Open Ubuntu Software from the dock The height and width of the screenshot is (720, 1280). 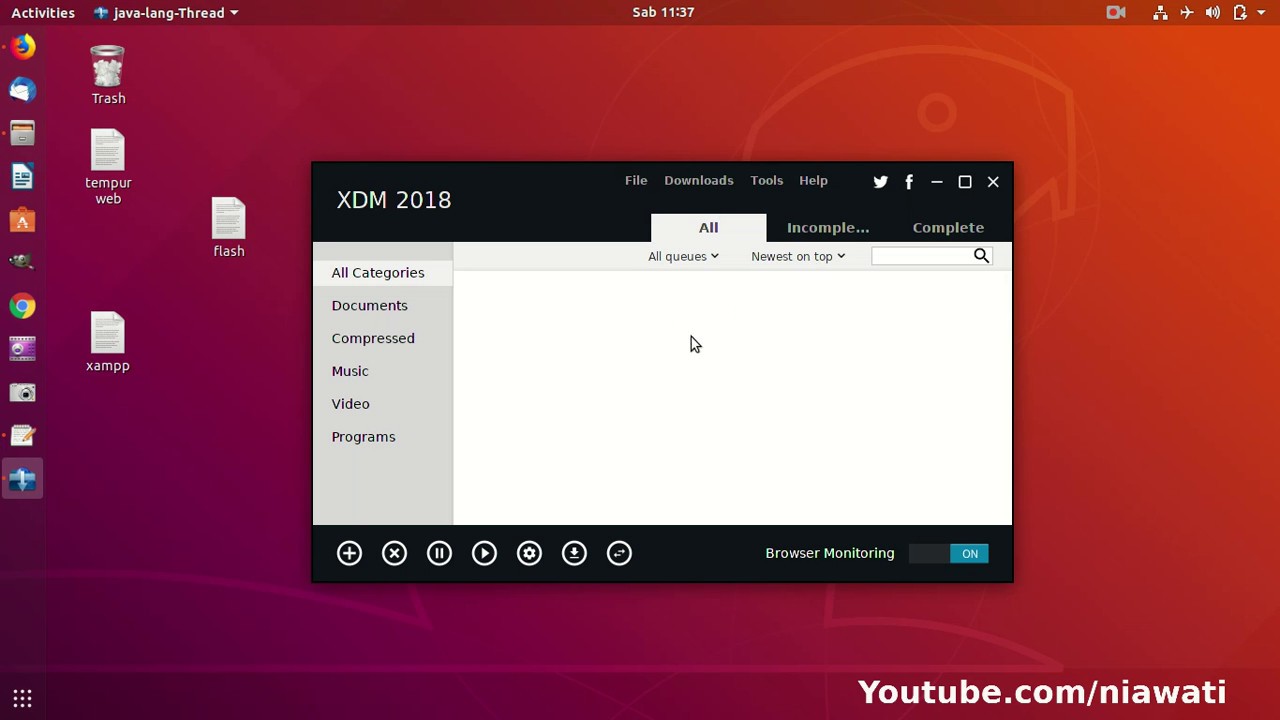click(x=22, y=220)
